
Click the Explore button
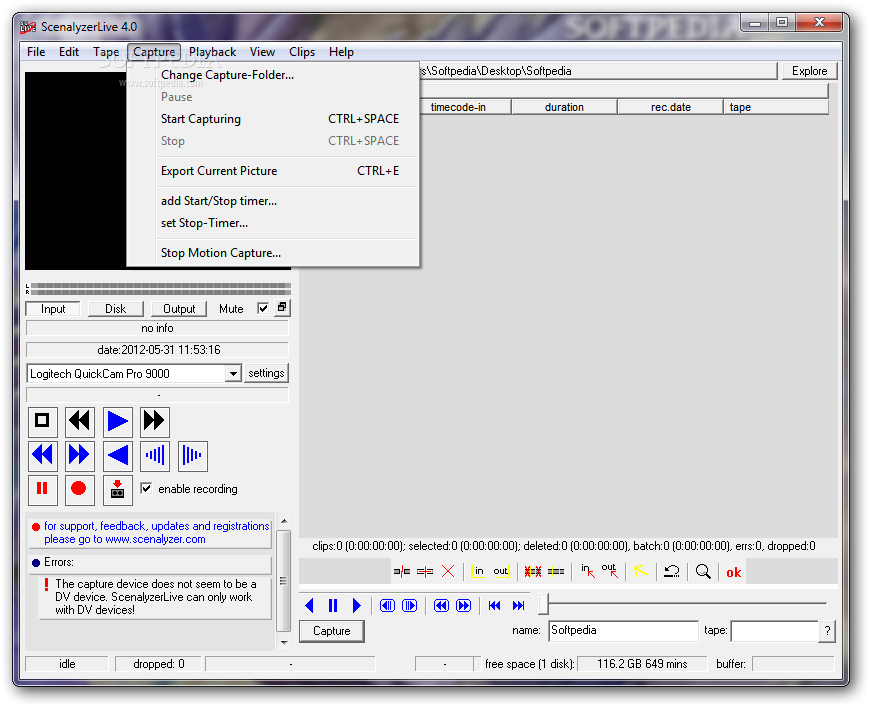coord(809,71)
